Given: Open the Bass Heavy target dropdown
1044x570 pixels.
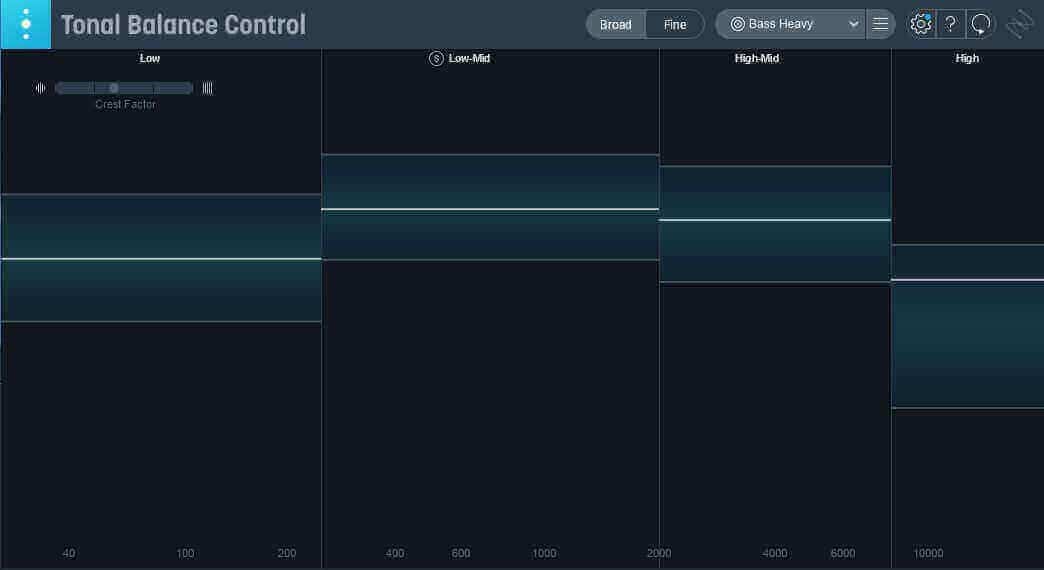Looking at the screenshot, I should (x=791, y=24).
